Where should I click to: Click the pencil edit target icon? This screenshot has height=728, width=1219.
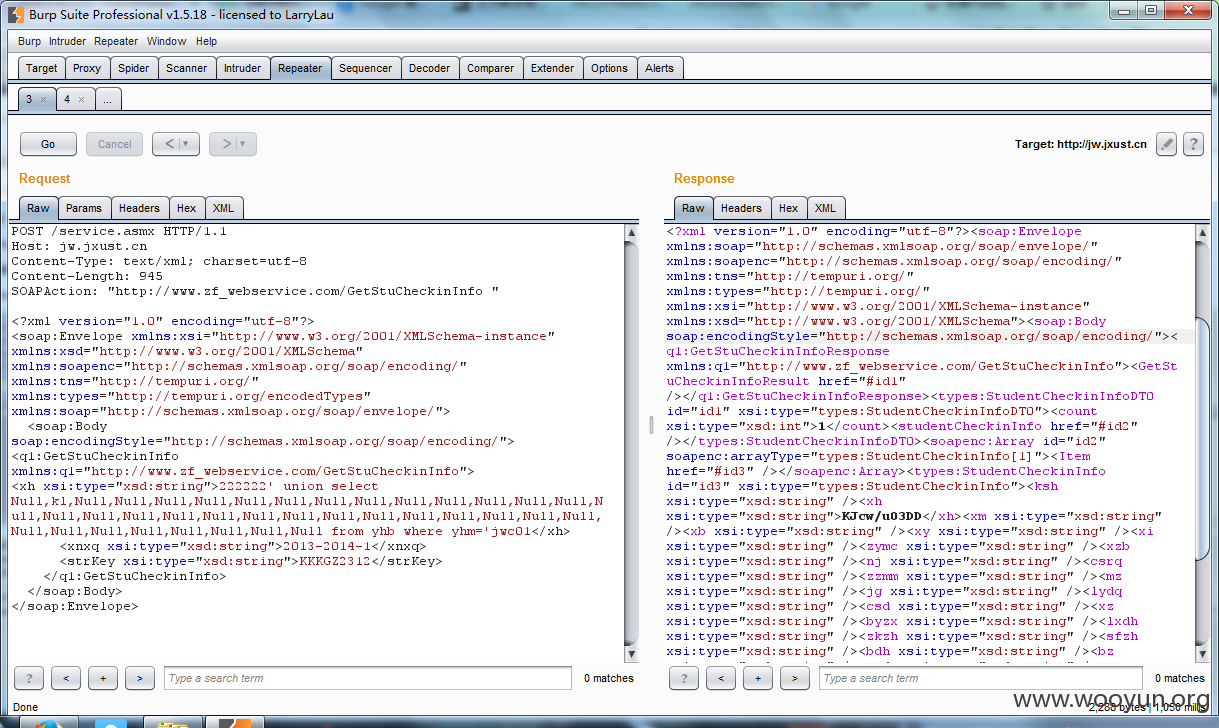(1166, 144)
